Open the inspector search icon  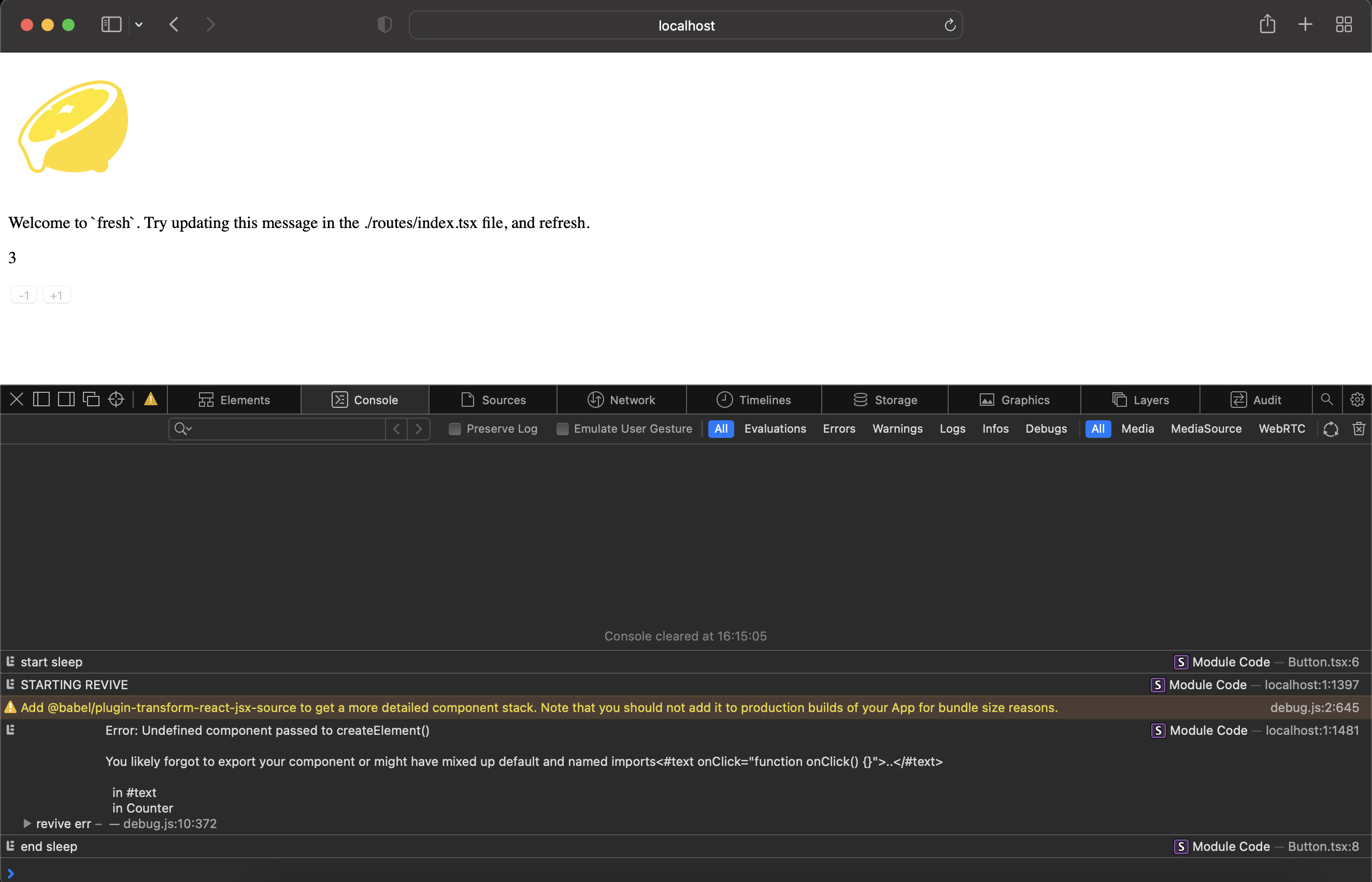point(1327,399)
